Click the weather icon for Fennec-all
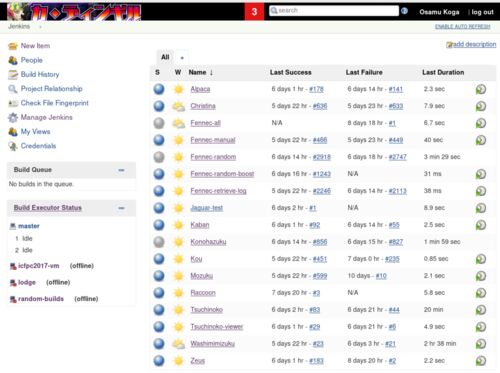500x373 pixels. tap(178, 123)
